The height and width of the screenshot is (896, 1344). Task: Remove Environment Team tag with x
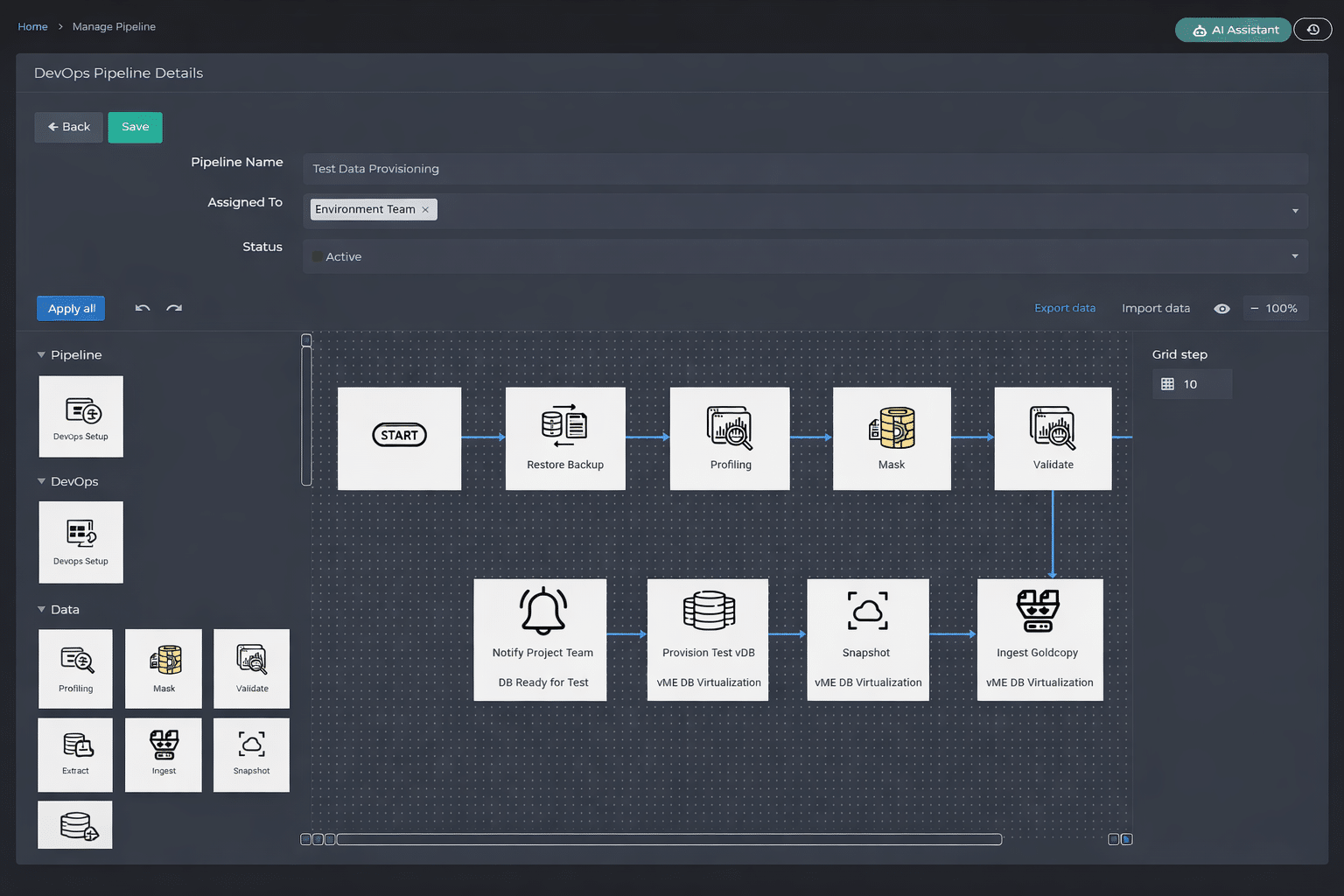(425, 210)
